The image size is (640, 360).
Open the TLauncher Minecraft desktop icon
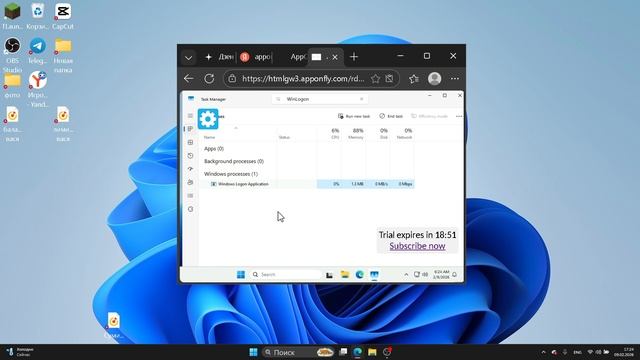[x=12, y=11]
